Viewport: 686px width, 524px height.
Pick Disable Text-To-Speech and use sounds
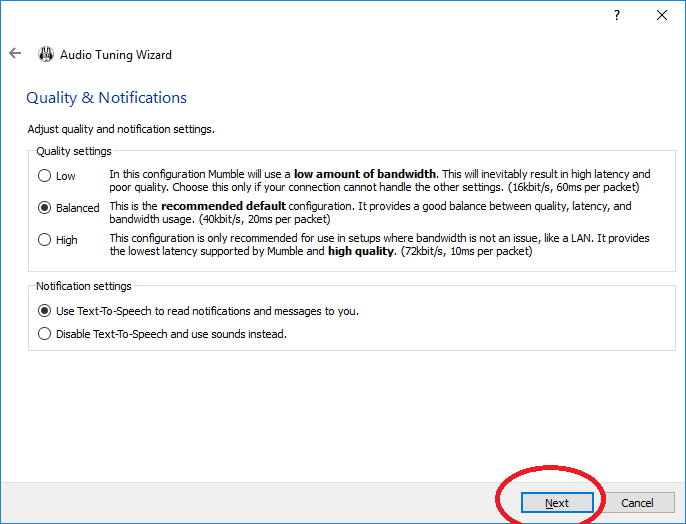[x=44, y=334]
